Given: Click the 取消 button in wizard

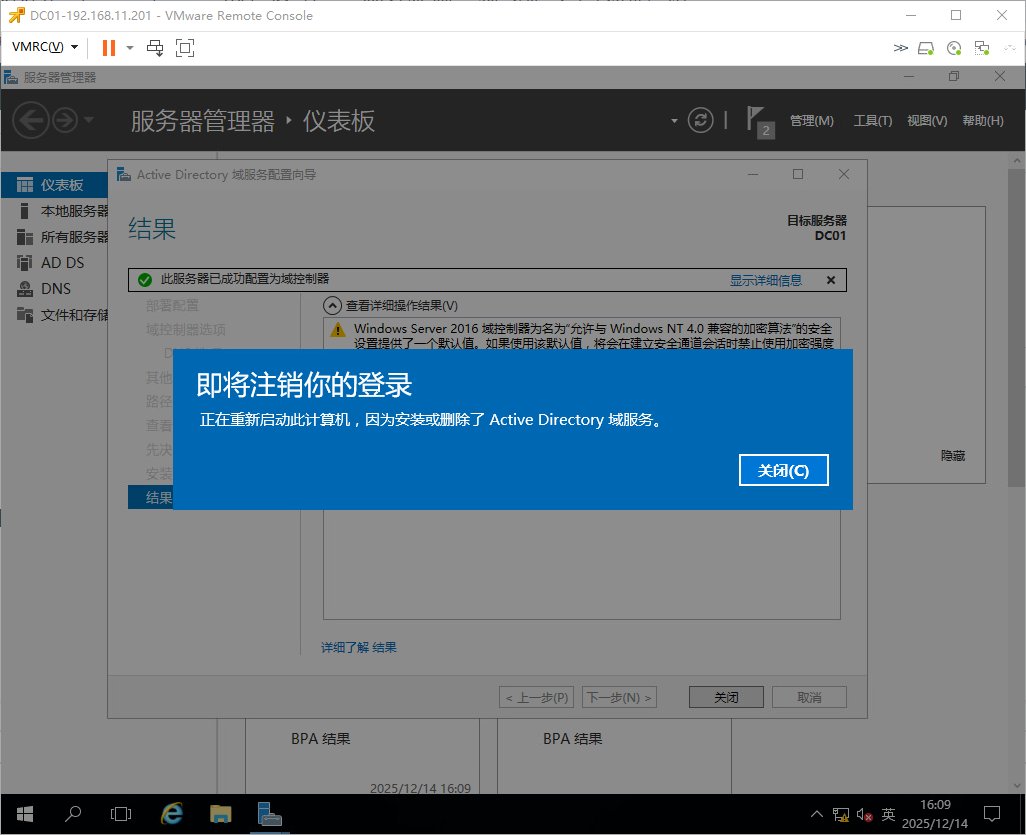Looking at the screenshot, I should 809,697.
